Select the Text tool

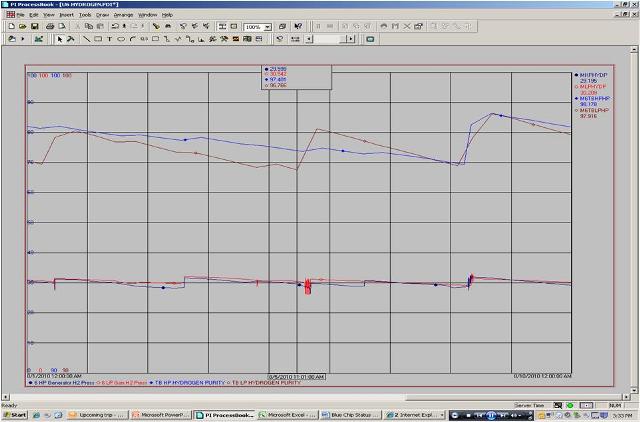point(109,39)
